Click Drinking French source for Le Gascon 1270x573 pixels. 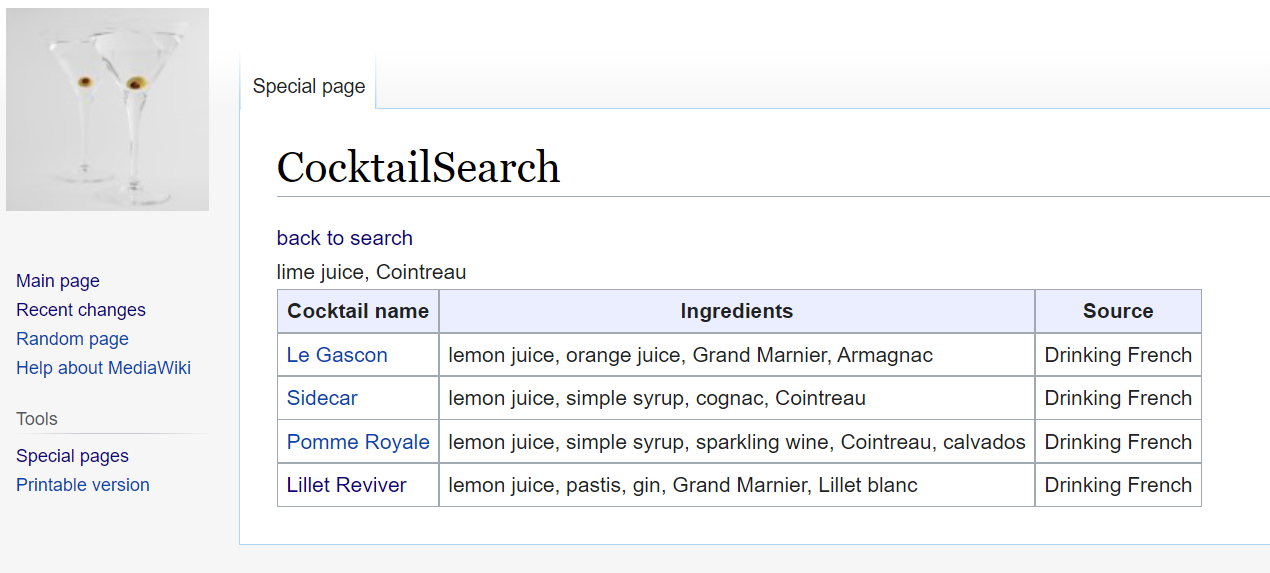tap(1118, 355)
